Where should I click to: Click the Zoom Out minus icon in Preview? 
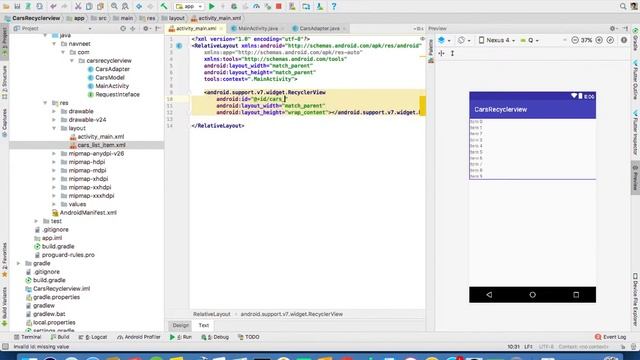575,40
